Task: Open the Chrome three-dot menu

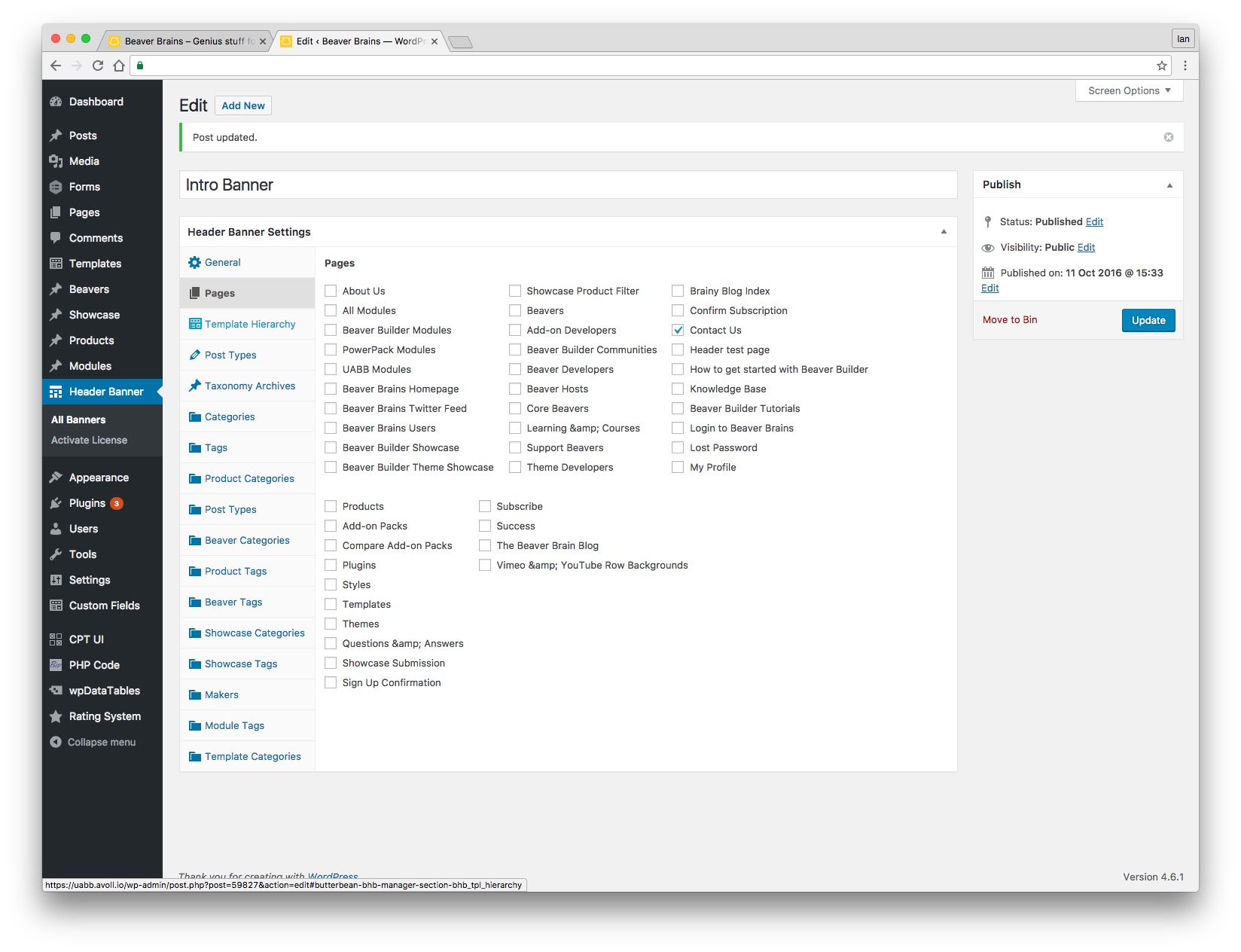Action: (x=1185, y=66)
